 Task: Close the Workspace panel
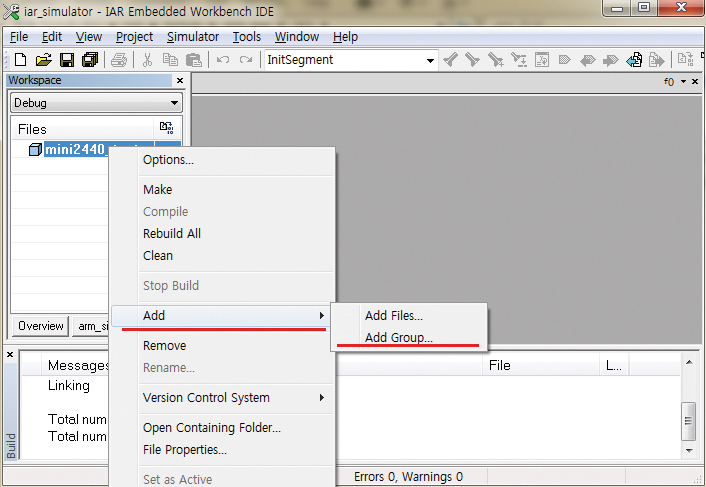(180, 81)
